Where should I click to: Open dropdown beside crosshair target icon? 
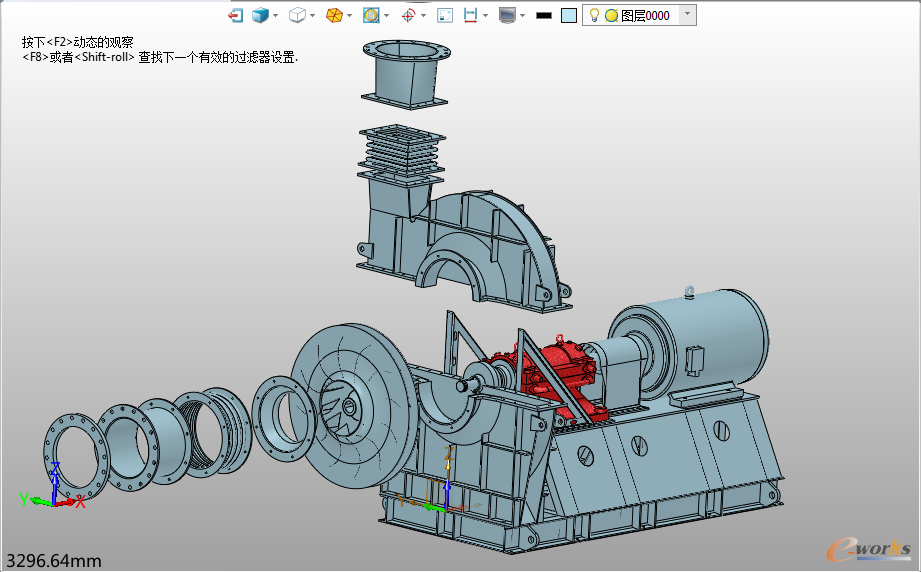tap(423, 16)
